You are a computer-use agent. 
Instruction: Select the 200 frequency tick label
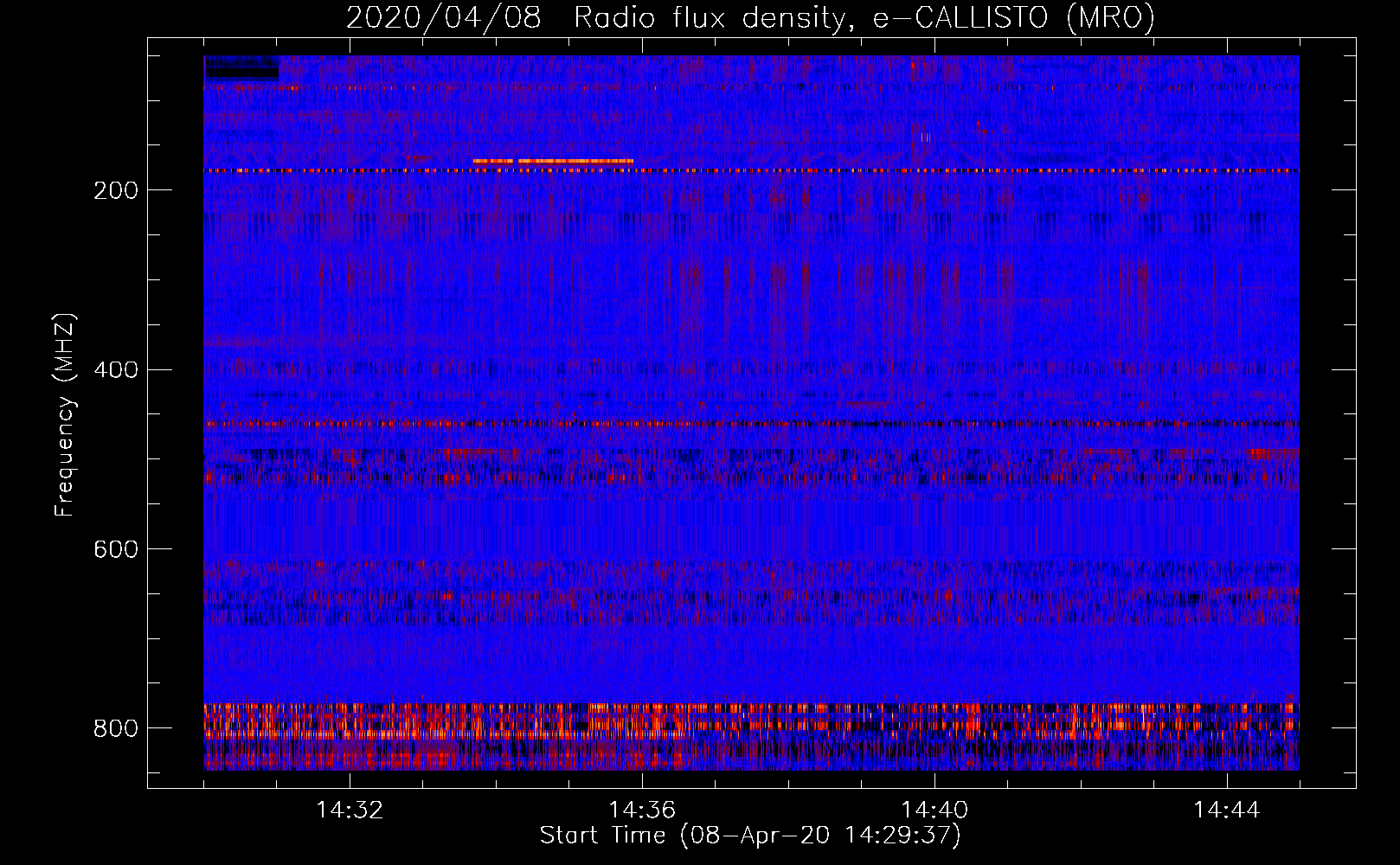click(x=116, y=190)
